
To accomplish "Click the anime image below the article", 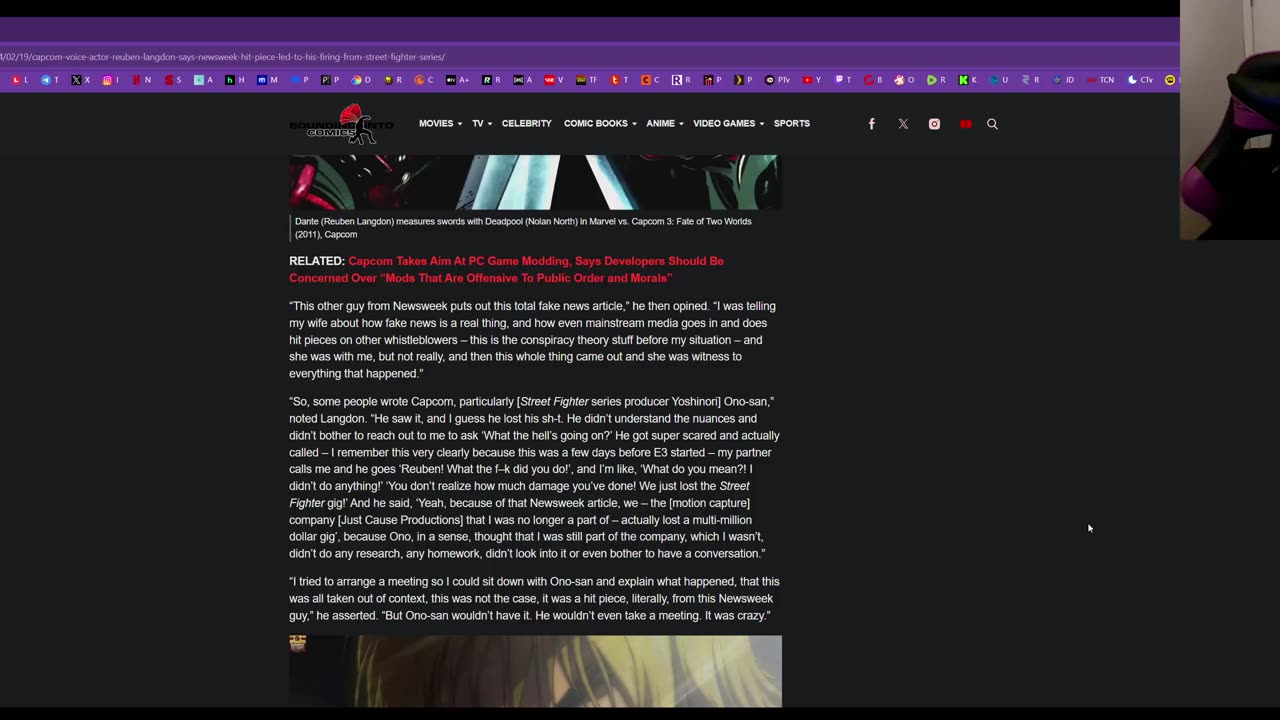I will [535, 671].
